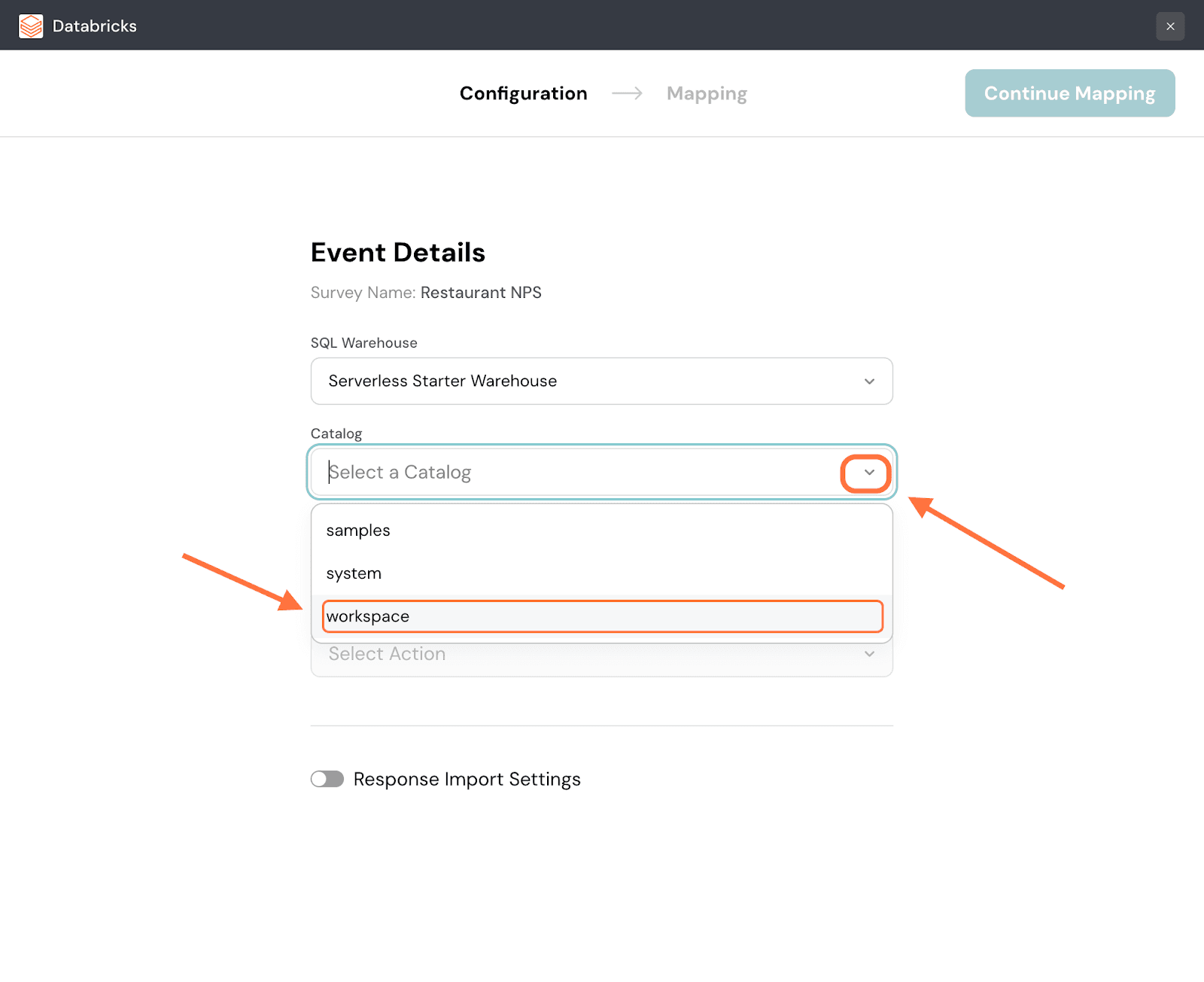1204x982 pixels.
Task: Choose the samples catalog option
Action: 358,531
